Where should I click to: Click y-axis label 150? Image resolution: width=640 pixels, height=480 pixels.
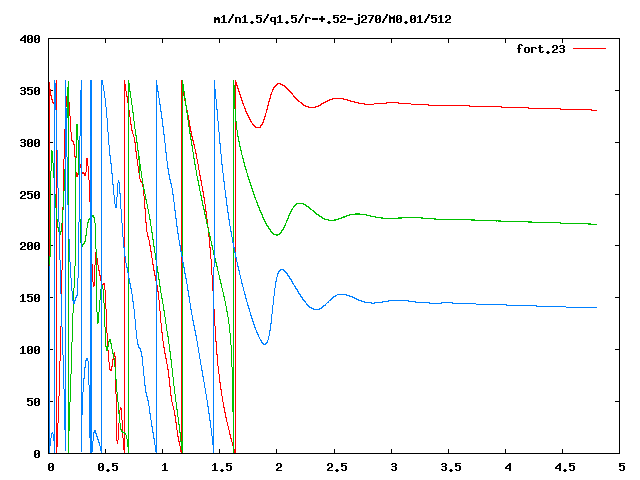pyautogui.click(x=30, y=298)
